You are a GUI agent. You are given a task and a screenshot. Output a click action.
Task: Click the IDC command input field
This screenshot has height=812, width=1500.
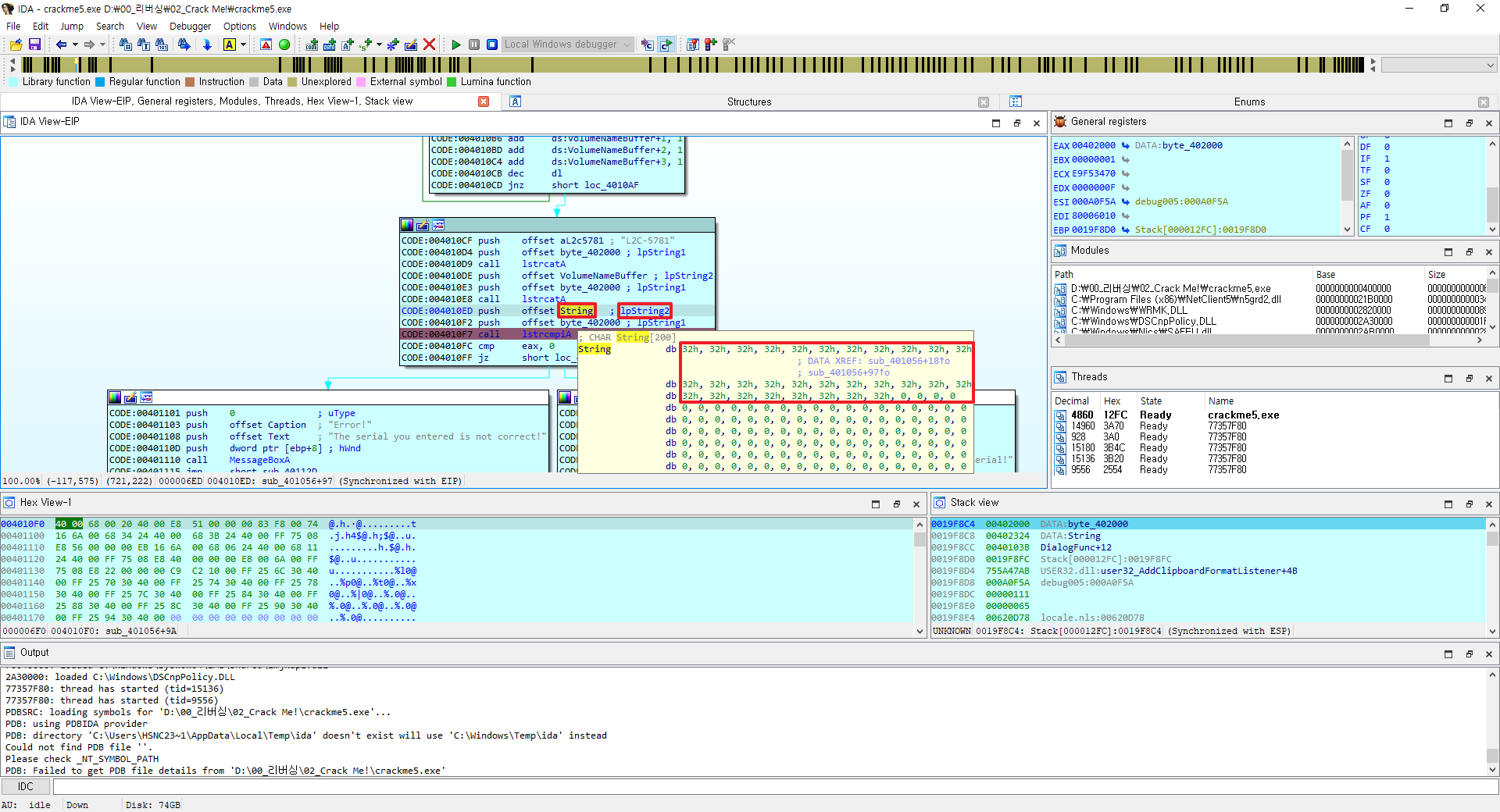pyautogui.click(x=775, y=786)
